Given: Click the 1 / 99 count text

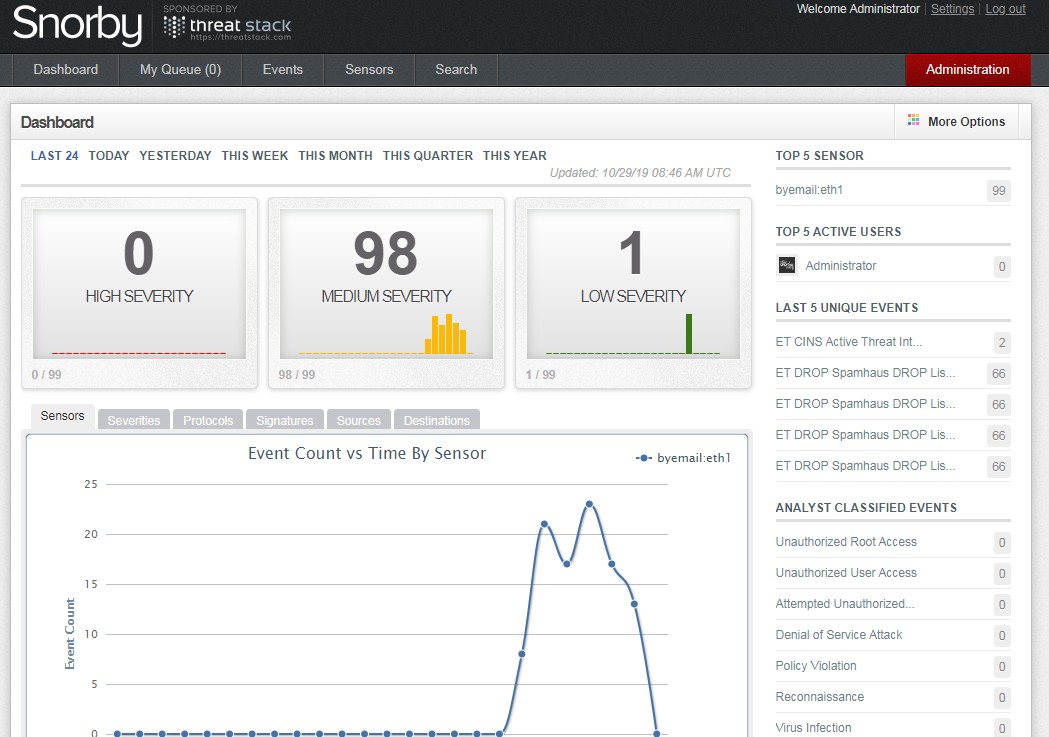Looking at the screenshot, I should coord(540,375).
